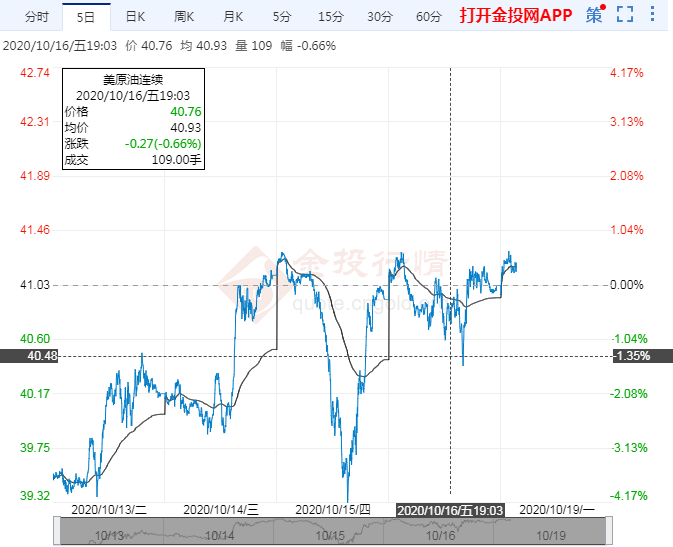The width and height of the screenshot is (673, 547).
Task: Open the three-dot more options menu
Action: (x=654, y=15)
